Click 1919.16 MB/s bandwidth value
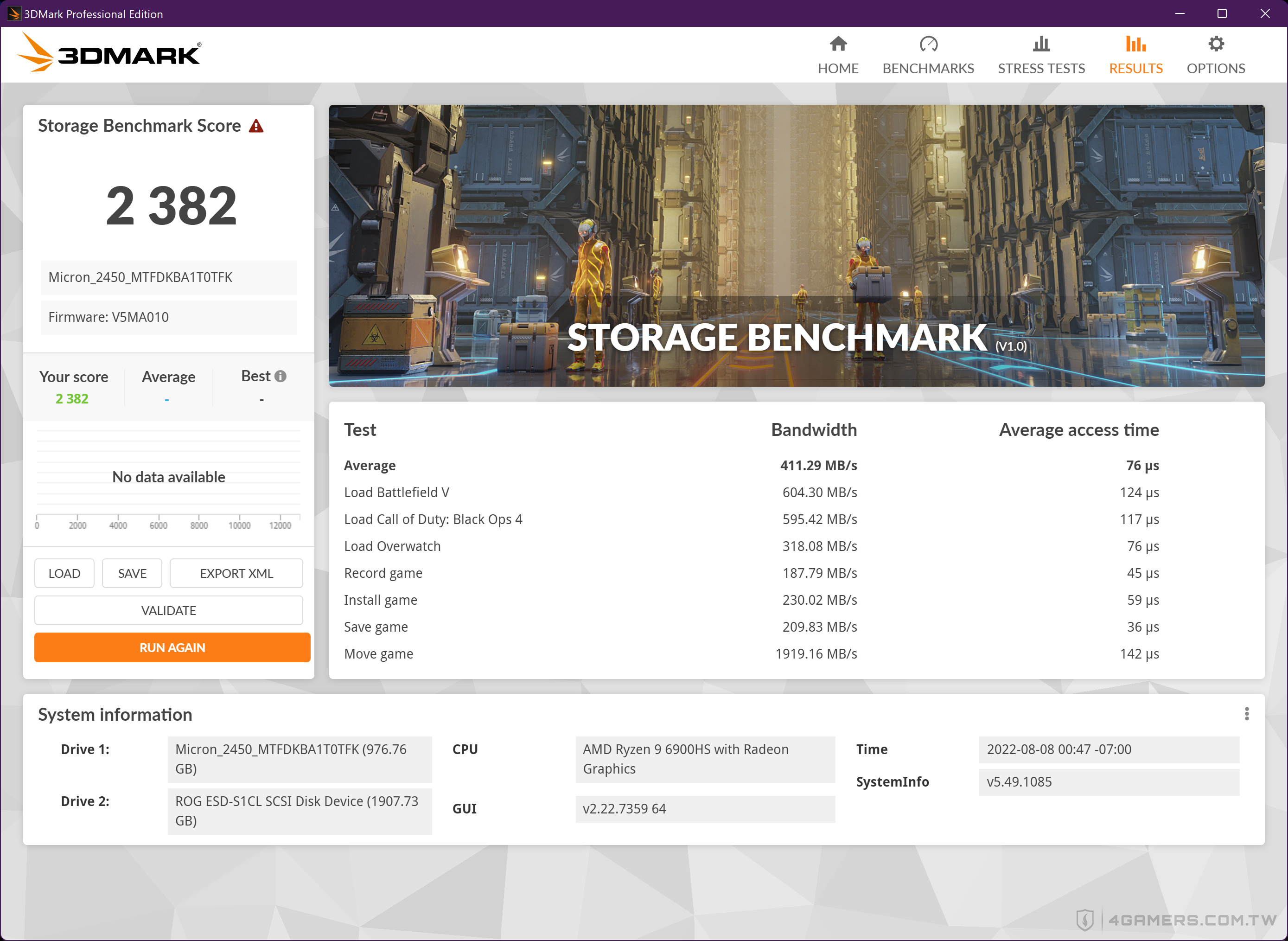 (x=816, y=653)
